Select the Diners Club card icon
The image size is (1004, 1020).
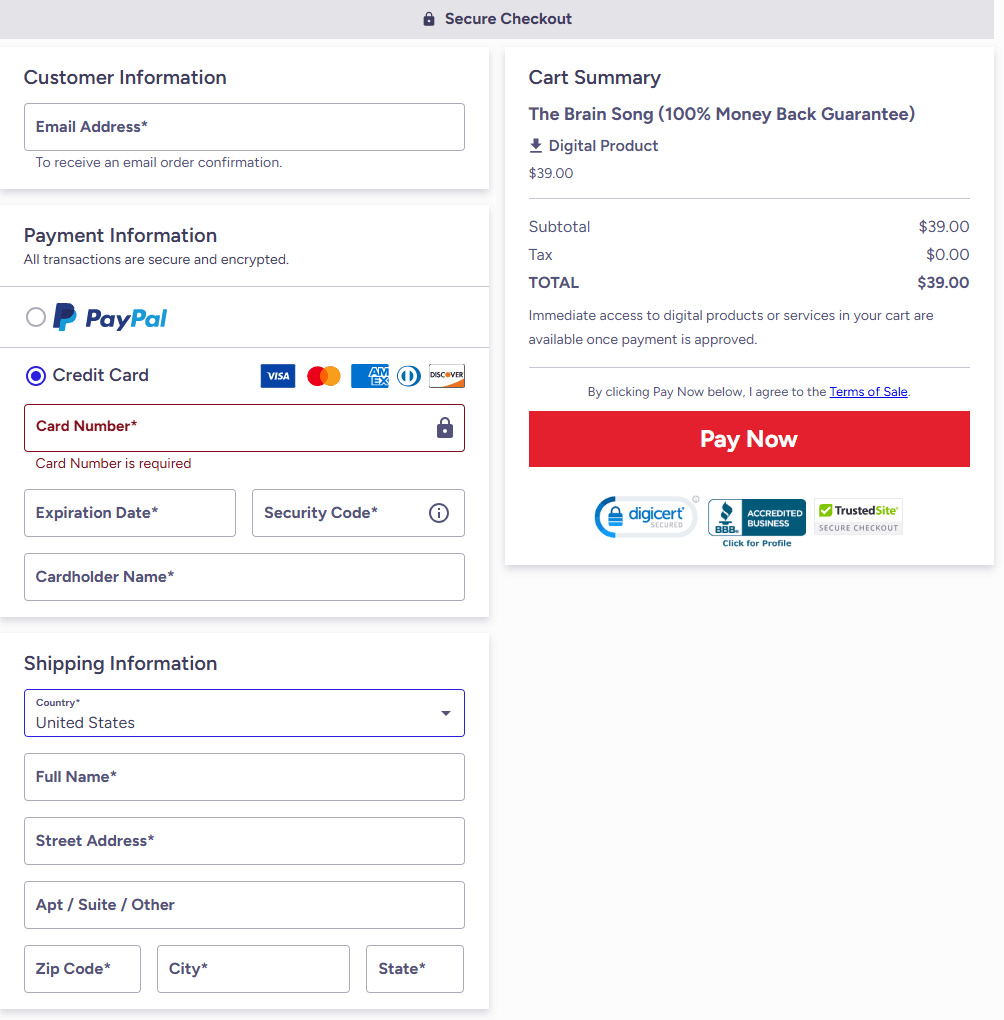tap(408, 375)
